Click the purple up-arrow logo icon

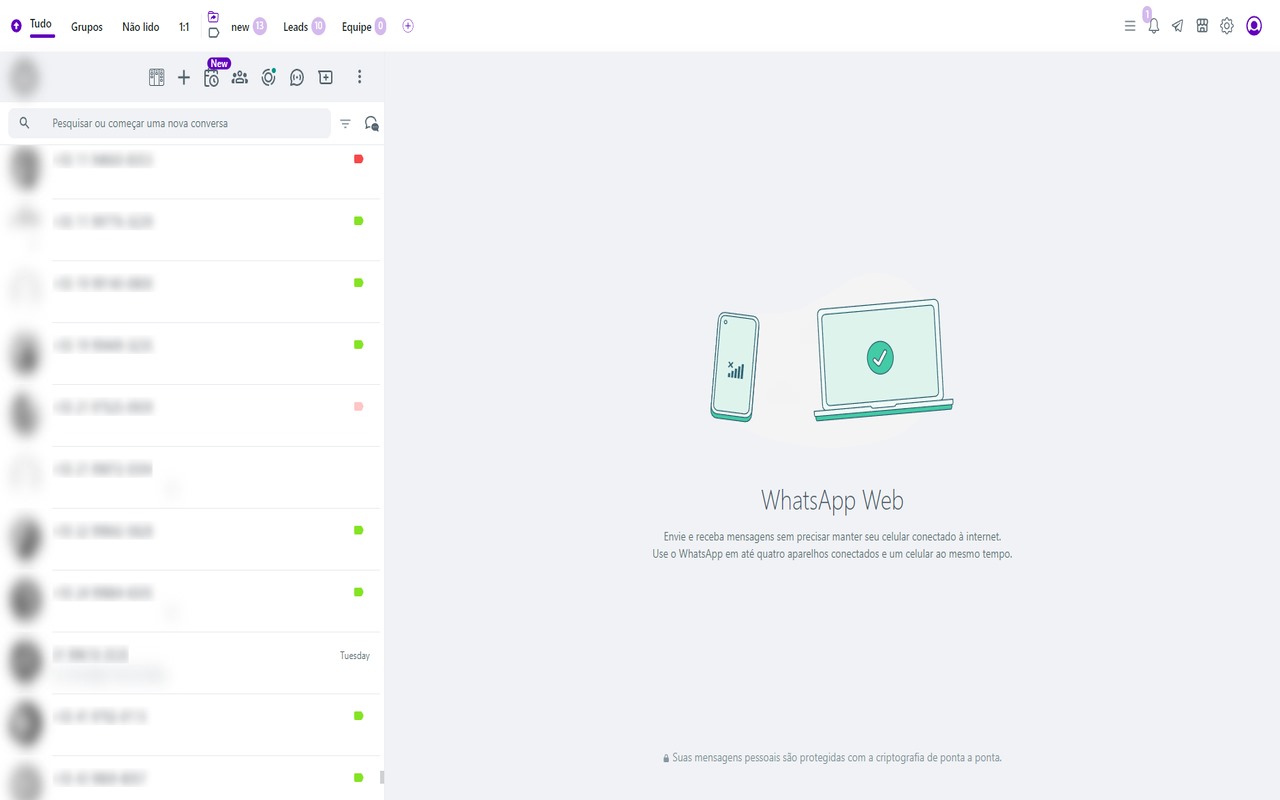(16, 27)
